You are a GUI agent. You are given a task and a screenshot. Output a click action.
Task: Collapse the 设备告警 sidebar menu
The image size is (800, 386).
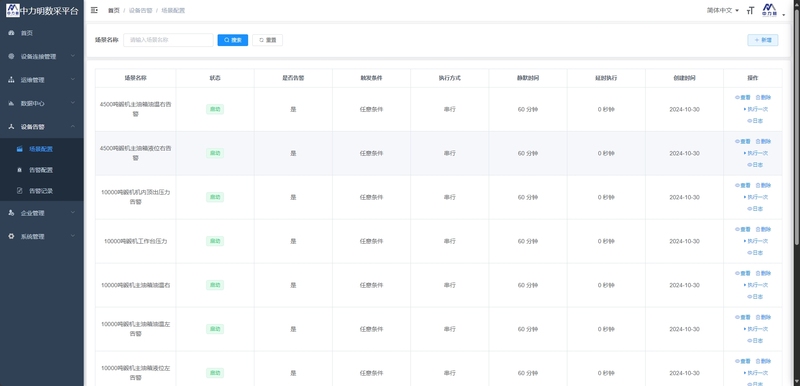[x=42, y=127]
